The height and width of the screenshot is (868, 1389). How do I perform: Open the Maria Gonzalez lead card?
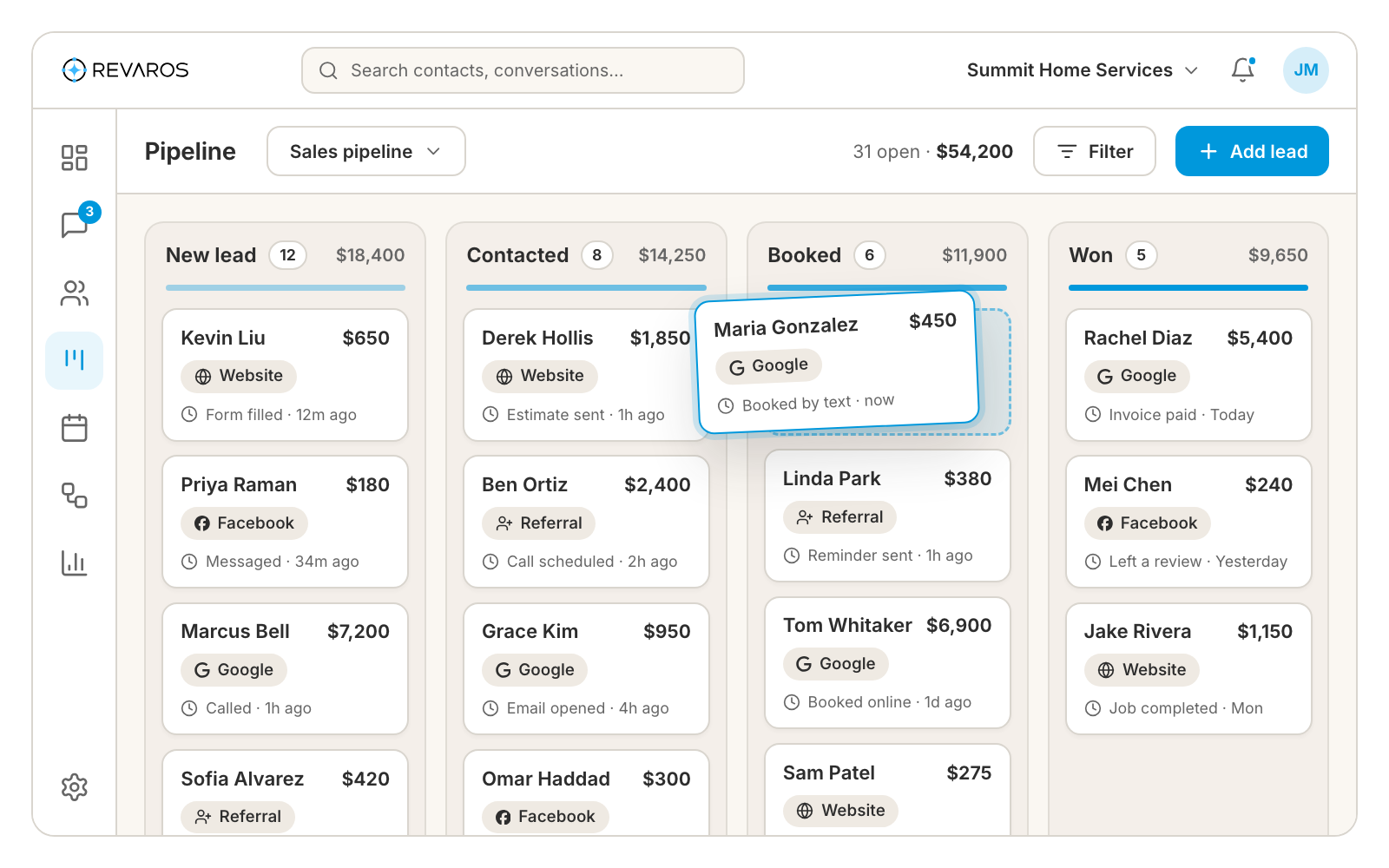[838, 362]
